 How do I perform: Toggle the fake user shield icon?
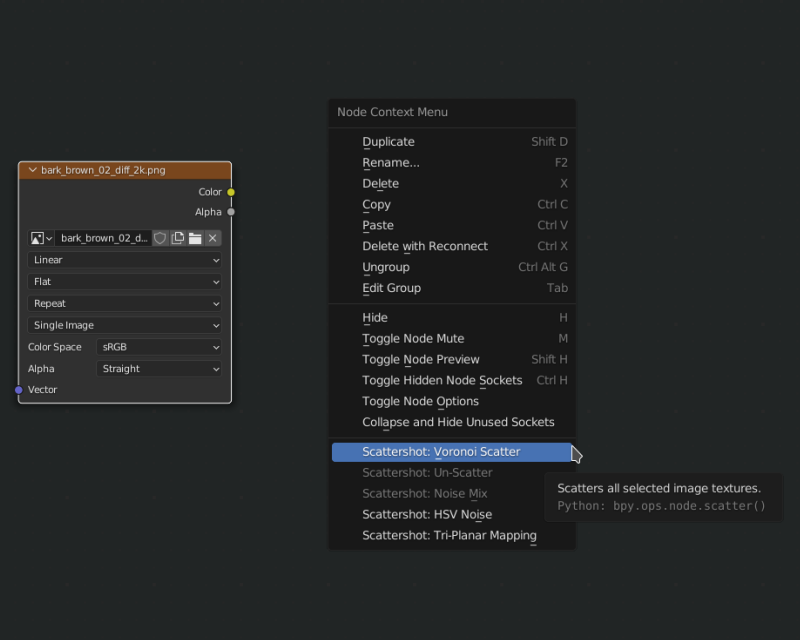click(x=160, y=238)
